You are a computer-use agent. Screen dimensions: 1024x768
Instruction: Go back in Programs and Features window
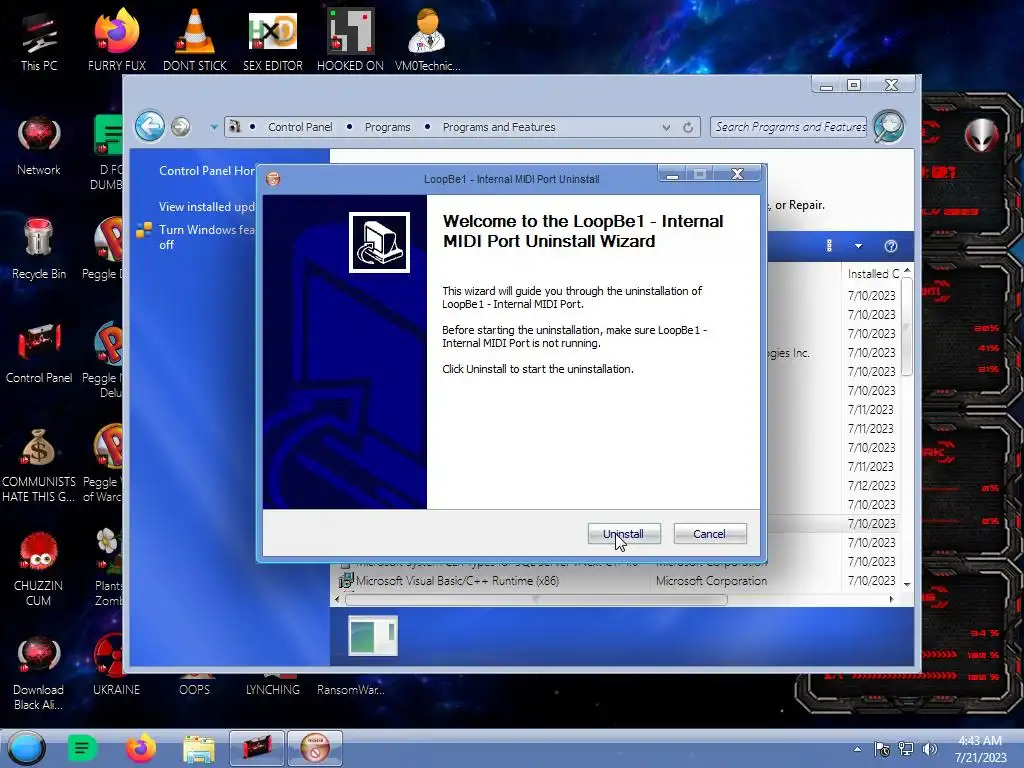click(150, 126)
